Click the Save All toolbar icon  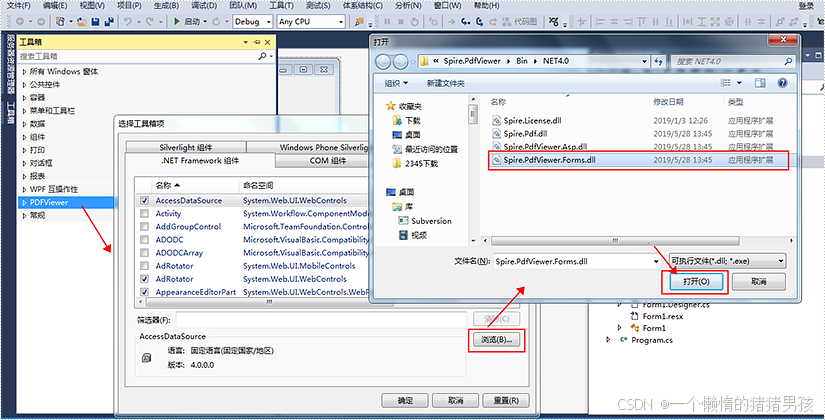[x=109, y=22]
